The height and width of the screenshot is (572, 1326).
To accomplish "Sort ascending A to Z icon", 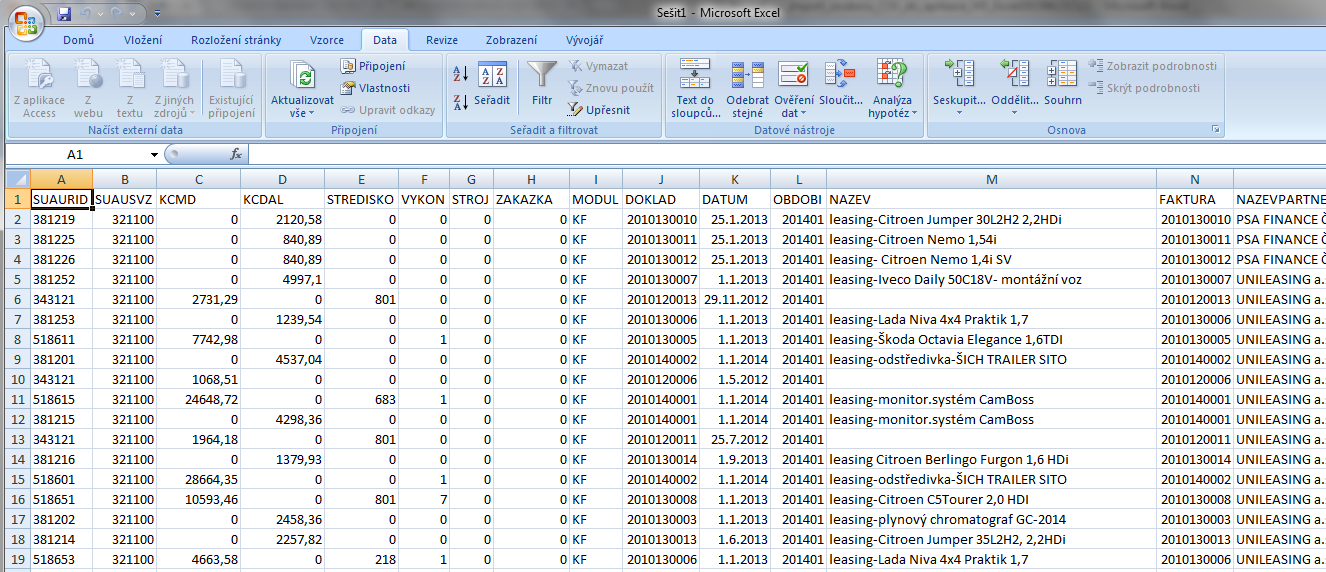I will tap(461, 73).
